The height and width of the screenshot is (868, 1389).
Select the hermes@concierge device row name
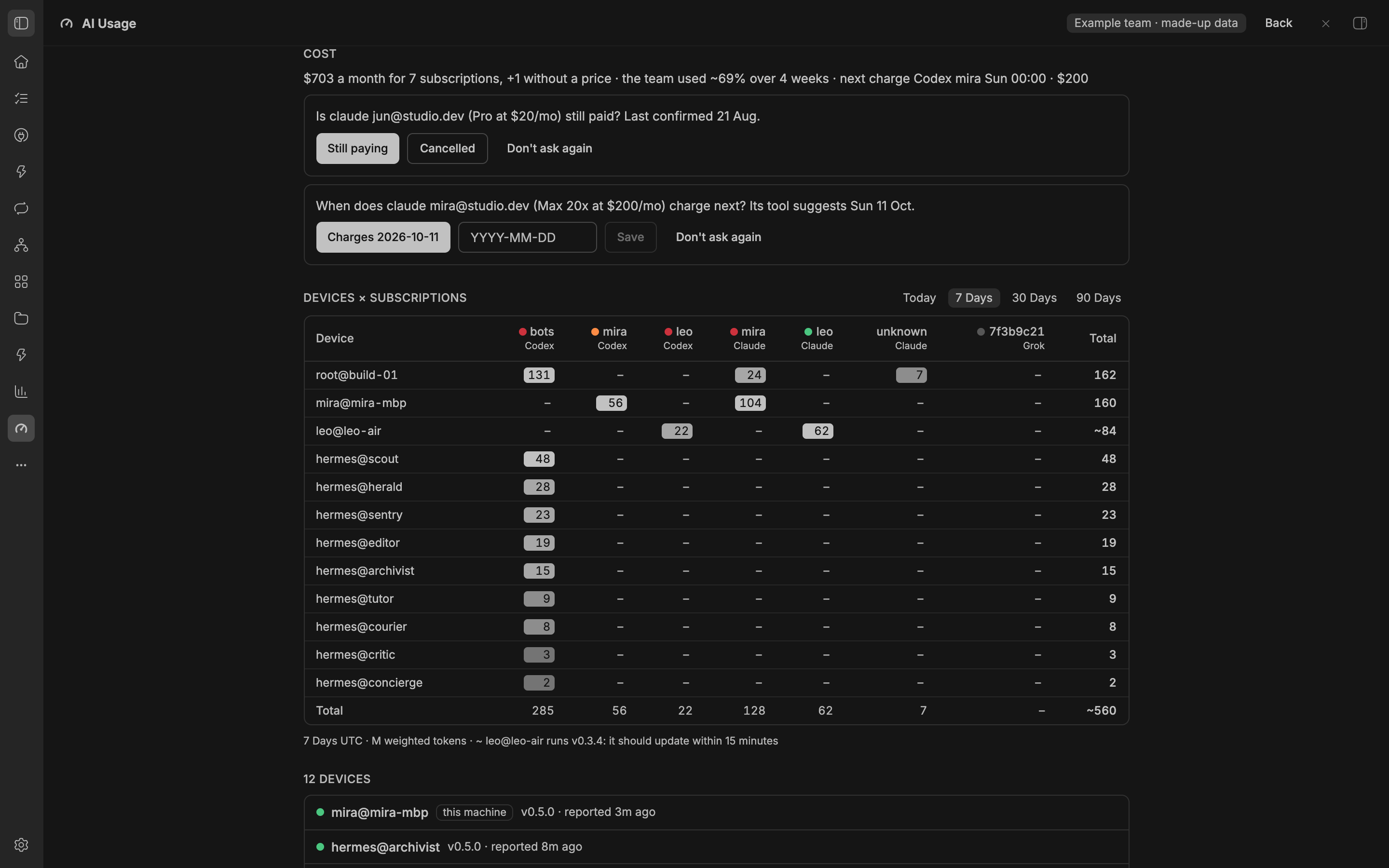click(x=369, y=682)
